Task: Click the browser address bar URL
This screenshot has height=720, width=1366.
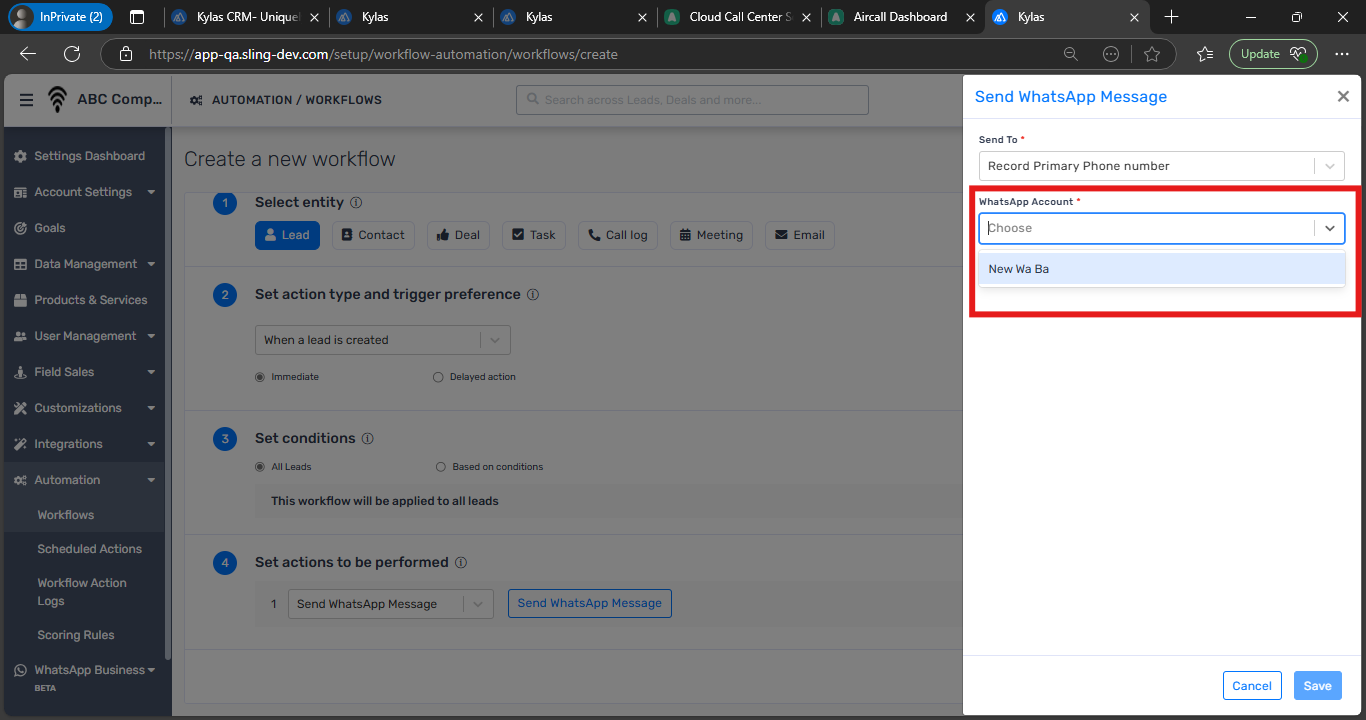Action: pos(383,54)
